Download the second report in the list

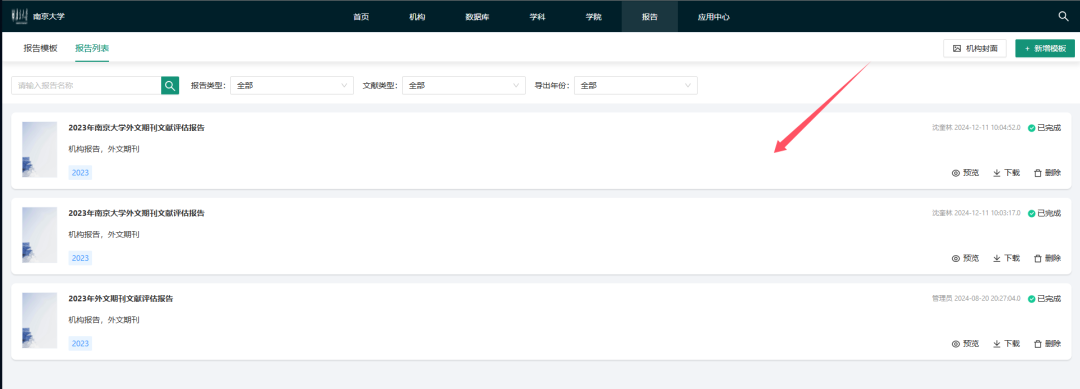[x=1006, y=258]
